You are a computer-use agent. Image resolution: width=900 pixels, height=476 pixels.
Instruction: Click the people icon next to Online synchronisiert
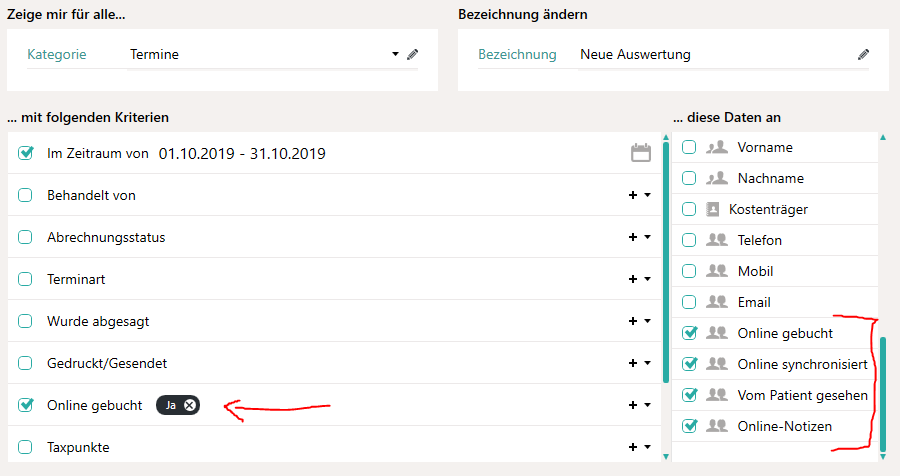pyautogui.click(x=717, y=364)
